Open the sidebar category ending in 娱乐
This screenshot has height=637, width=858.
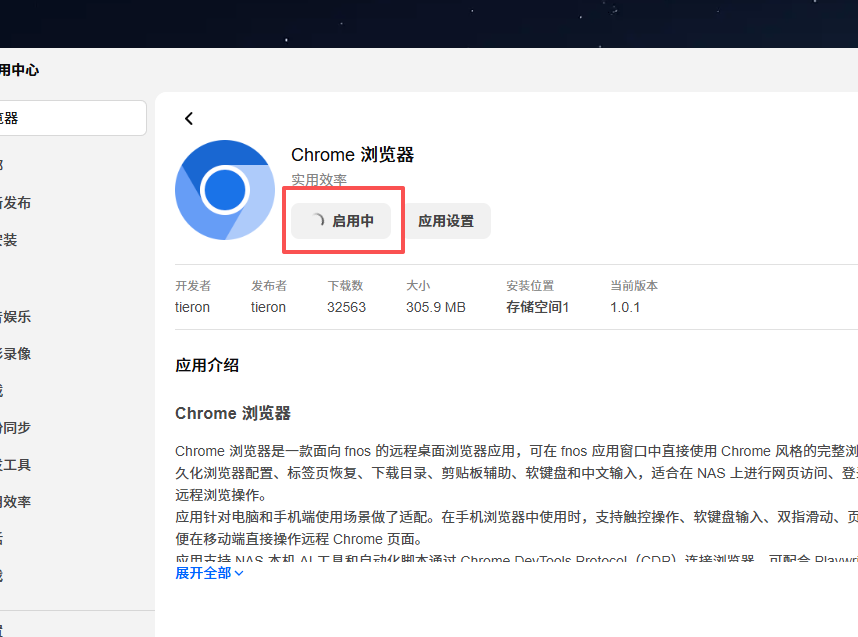tap(15, 317)
